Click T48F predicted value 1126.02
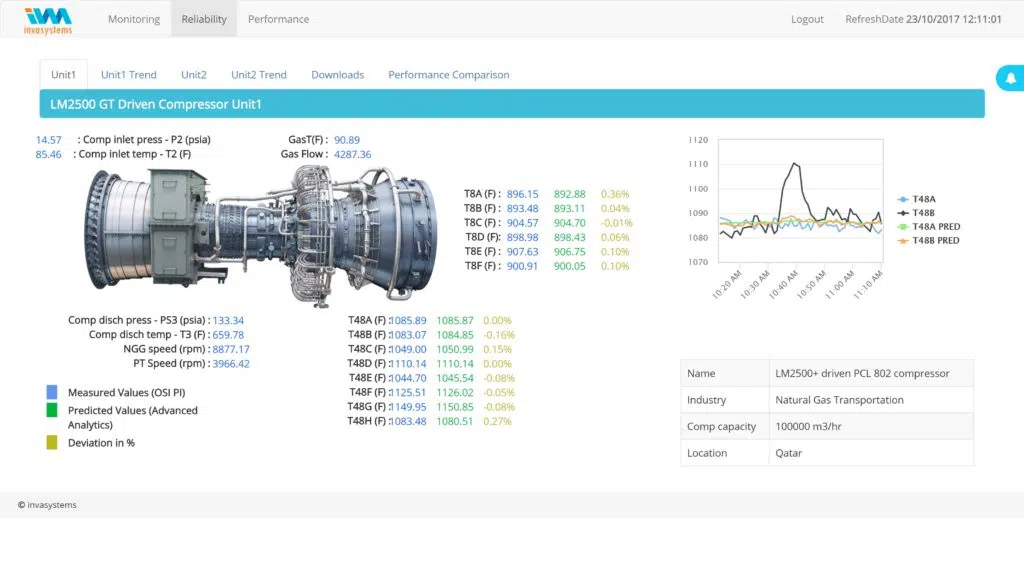This screenshot has height=576, width=1024. [455, 392]
